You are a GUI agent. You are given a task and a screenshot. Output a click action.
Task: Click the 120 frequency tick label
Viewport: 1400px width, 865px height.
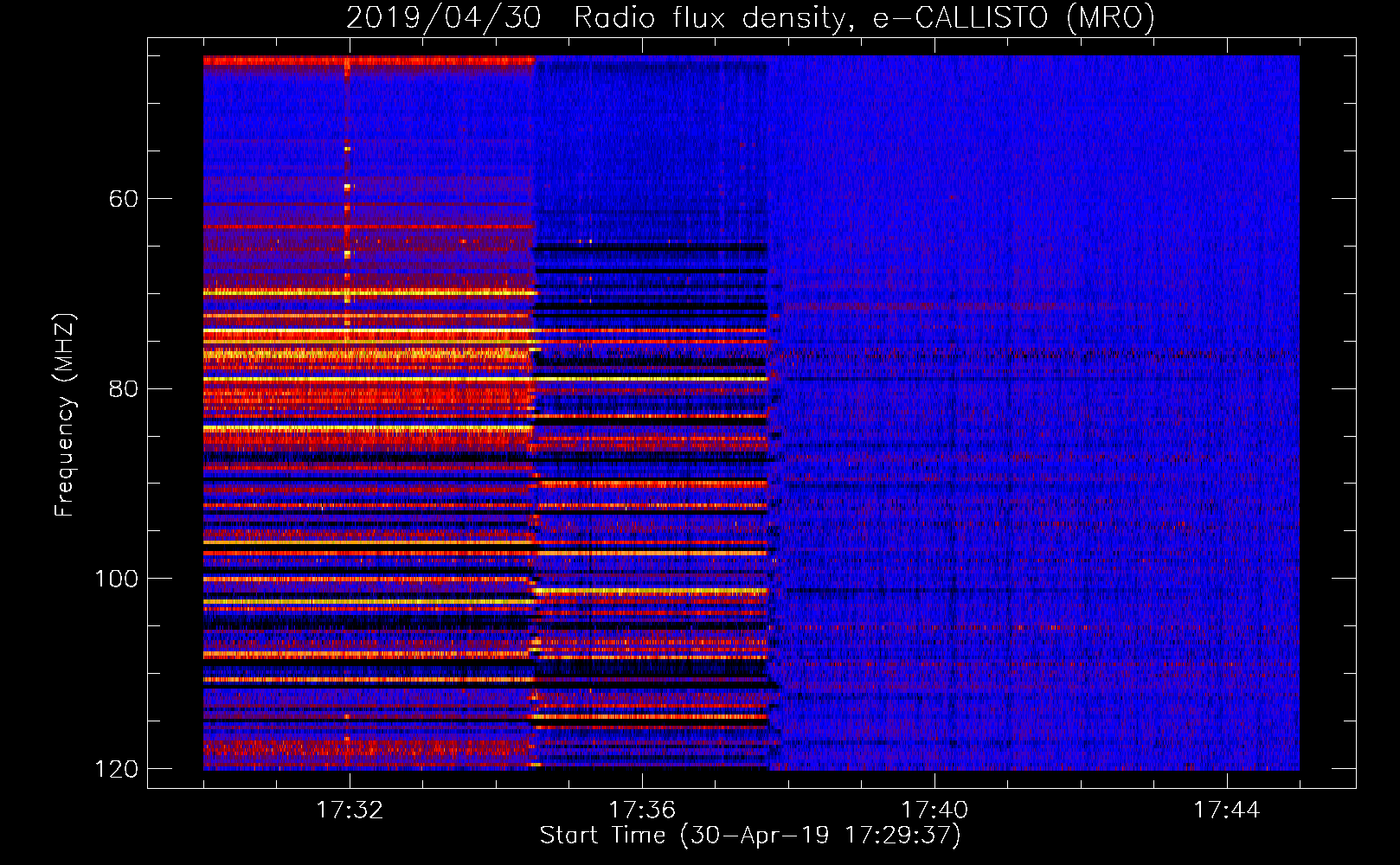(116, 769)
